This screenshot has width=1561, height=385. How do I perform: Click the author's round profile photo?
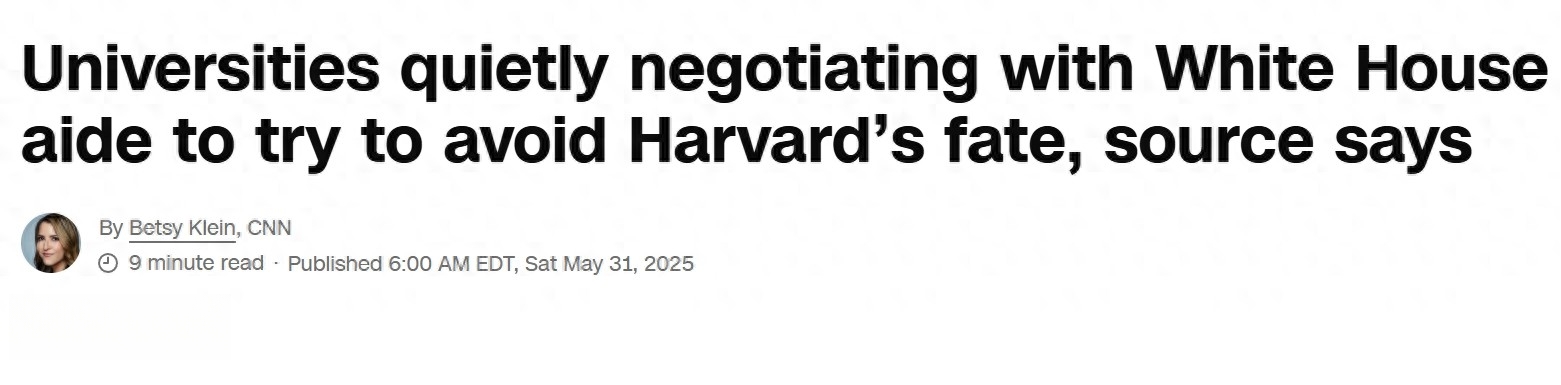51,243
